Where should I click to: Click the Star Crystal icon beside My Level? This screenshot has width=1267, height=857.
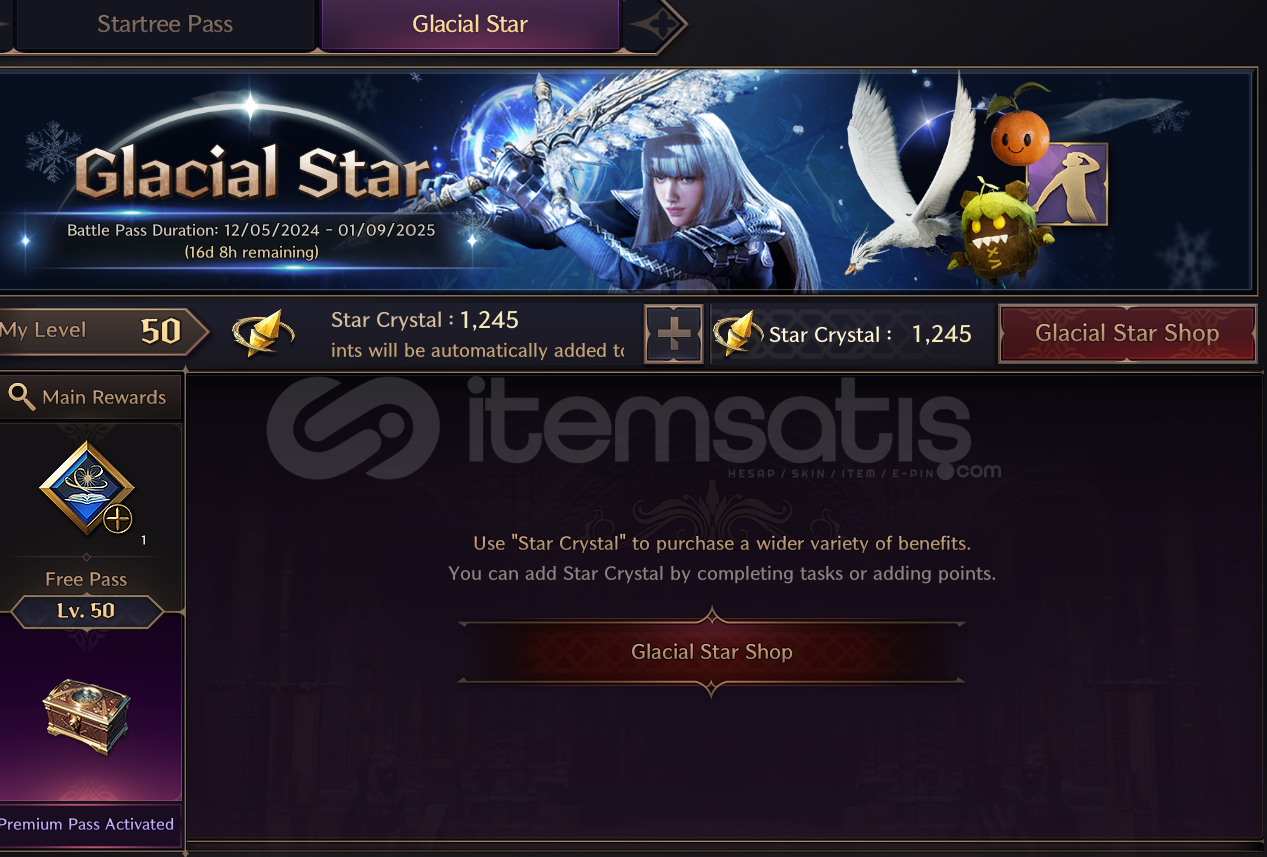[263, 334]
